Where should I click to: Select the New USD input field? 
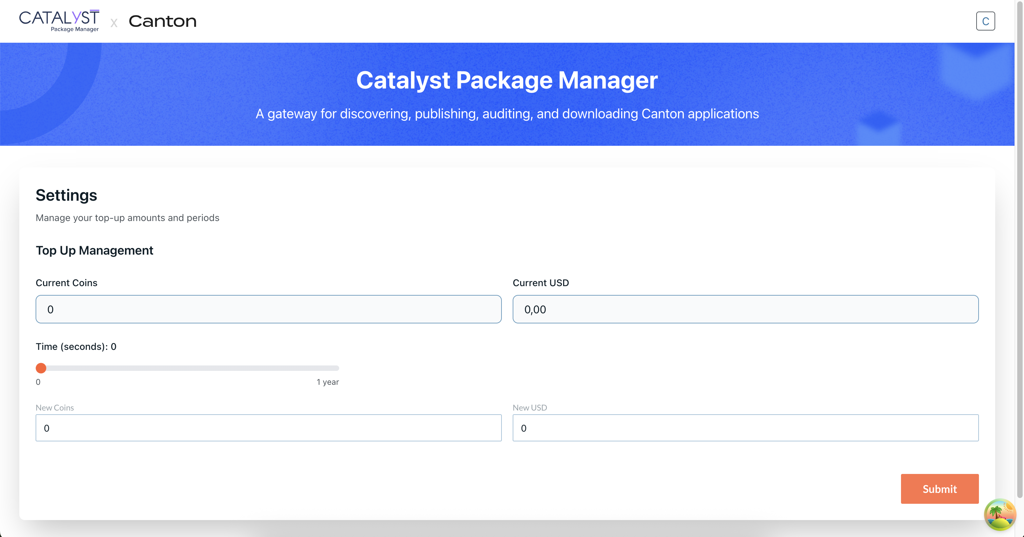(745, 428)
